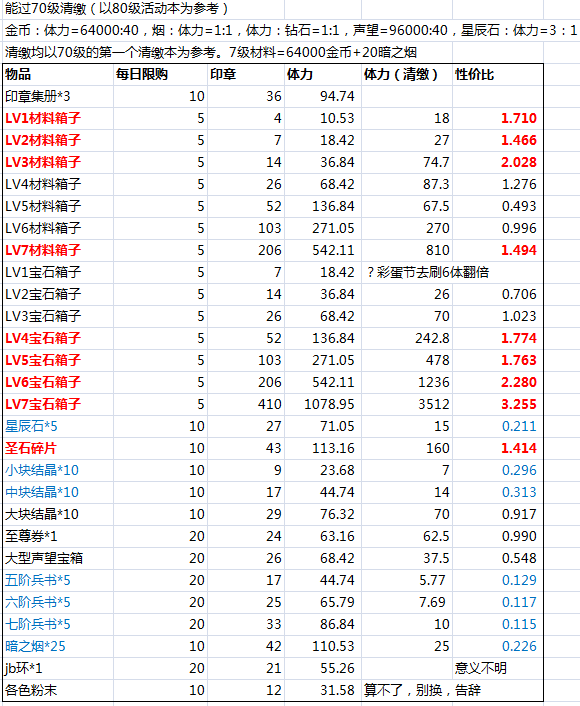Select the 1078.95 stamina value
This screenshot has width=580, height=706.
tap(330, 404)
